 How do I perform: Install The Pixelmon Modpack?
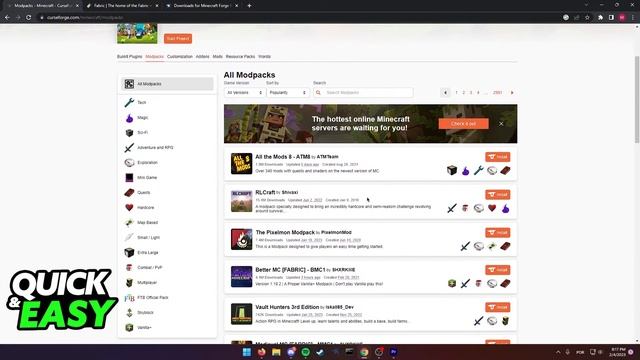[x=498, y=232]
